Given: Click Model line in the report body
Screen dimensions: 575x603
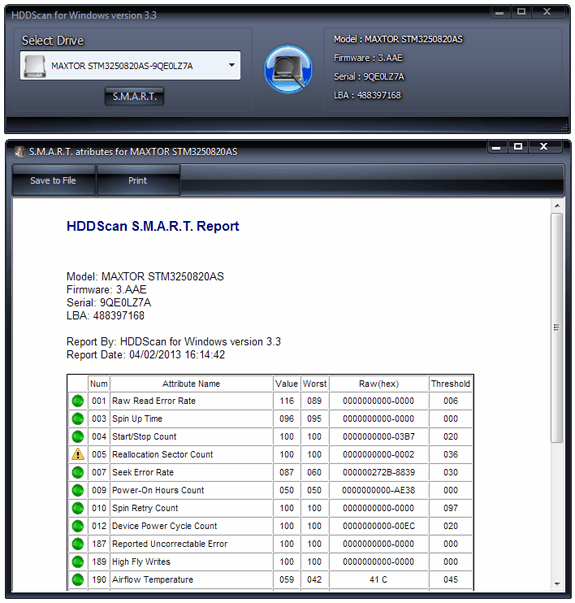Looking at the screenshot, I should tap(145, 277).
